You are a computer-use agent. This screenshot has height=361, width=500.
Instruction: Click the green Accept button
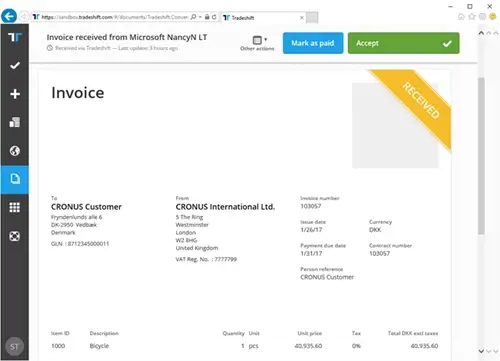click(x=404, y=43)
